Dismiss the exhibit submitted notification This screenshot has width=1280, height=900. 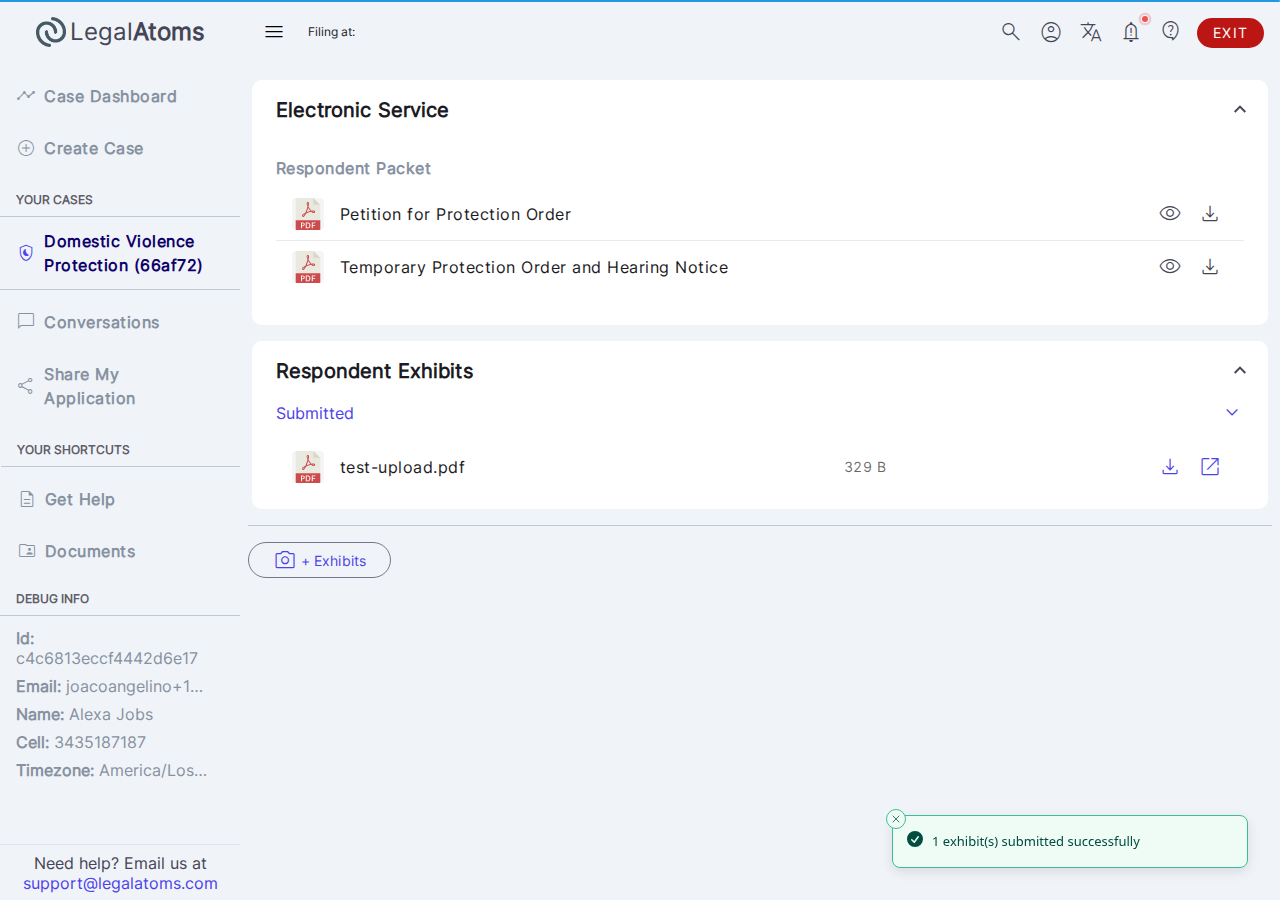(x=896, y=818)
